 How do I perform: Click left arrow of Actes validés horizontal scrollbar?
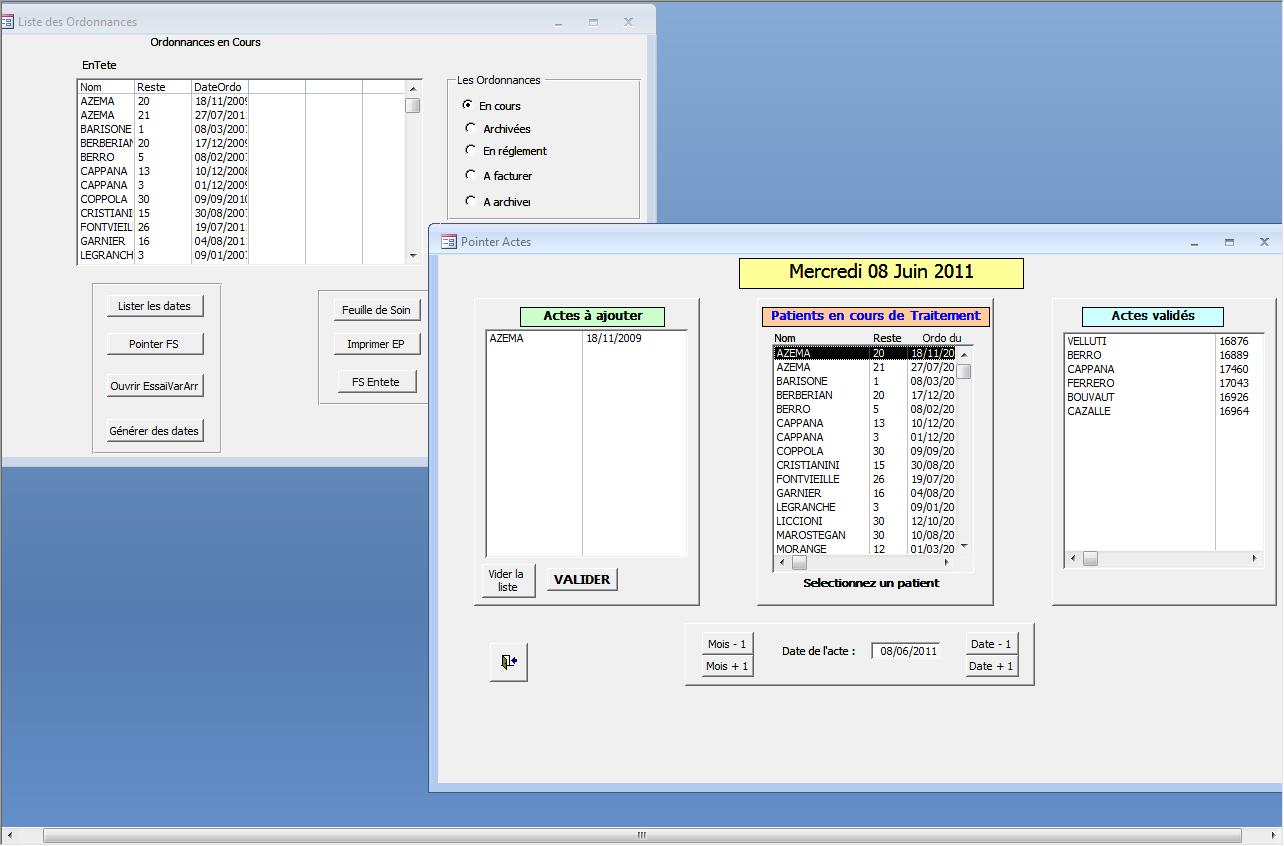[1073, 559]
